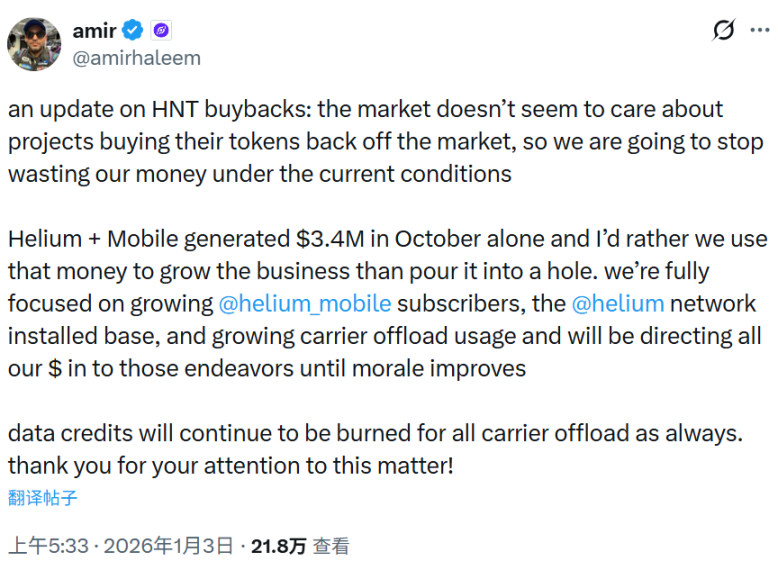
Task: Open Grok via the slashed-circle icon
Action: tap(723, 31)
